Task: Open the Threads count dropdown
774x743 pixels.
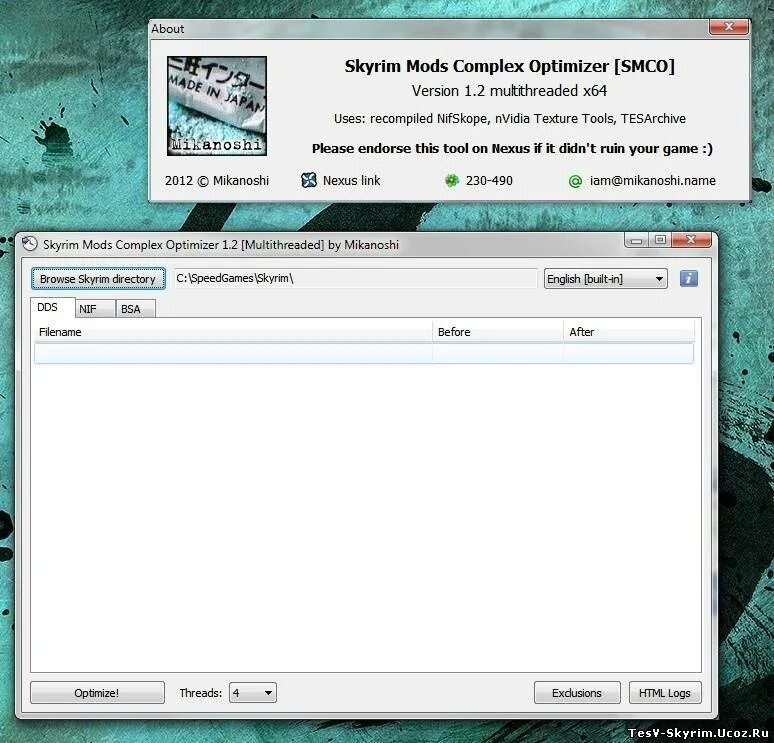Action: (253, 693)
